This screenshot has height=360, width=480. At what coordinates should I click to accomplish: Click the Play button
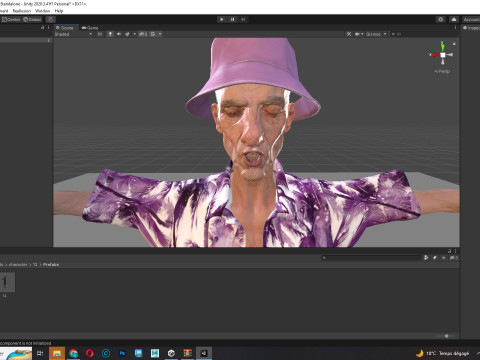tap(222, 19)
